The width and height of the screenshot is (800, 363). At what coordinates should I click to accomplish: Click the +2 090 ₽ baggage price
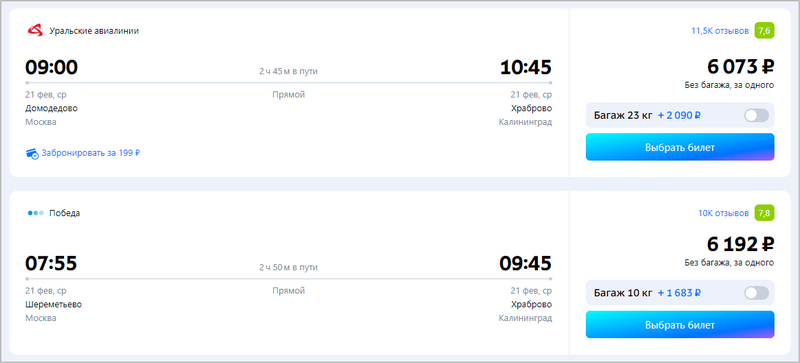pos(679,115)
